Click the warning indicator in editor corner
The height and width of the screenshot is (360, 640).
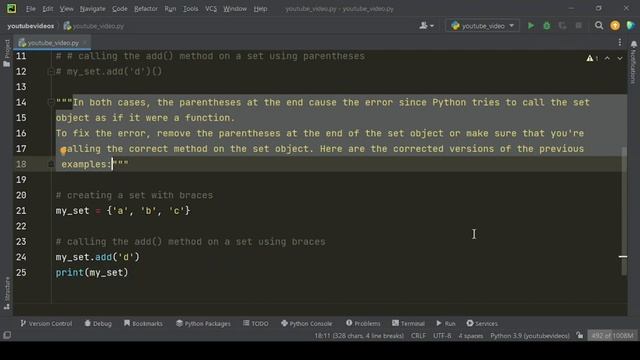(592, 58)
